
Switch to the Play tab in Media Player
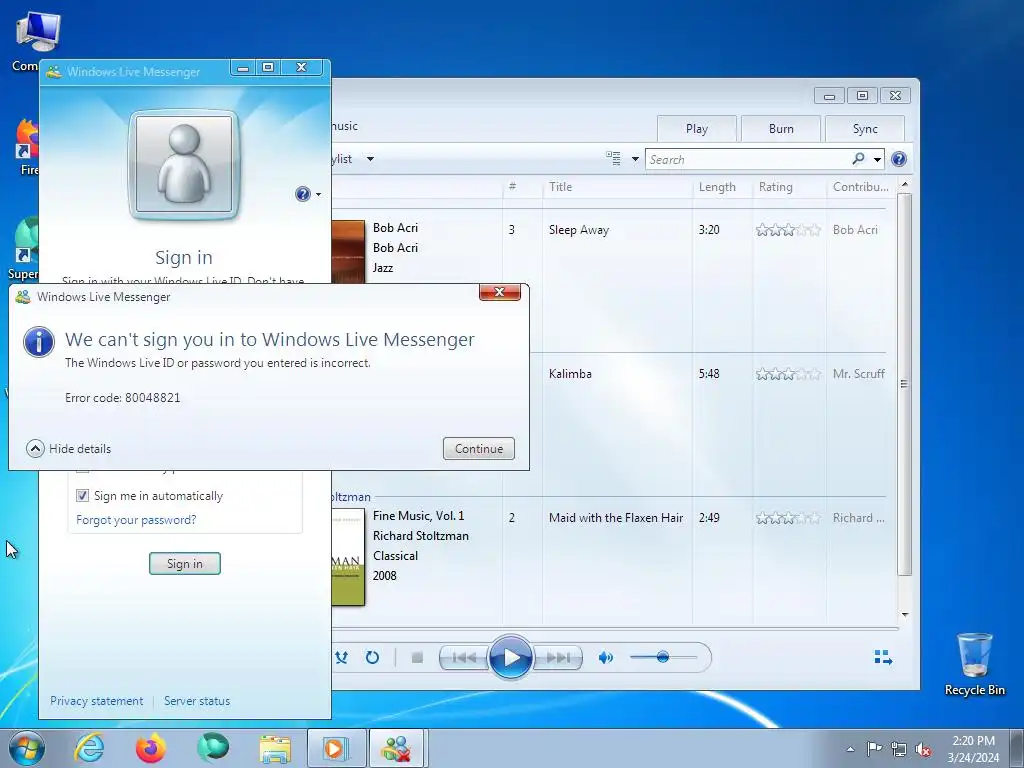697,129
